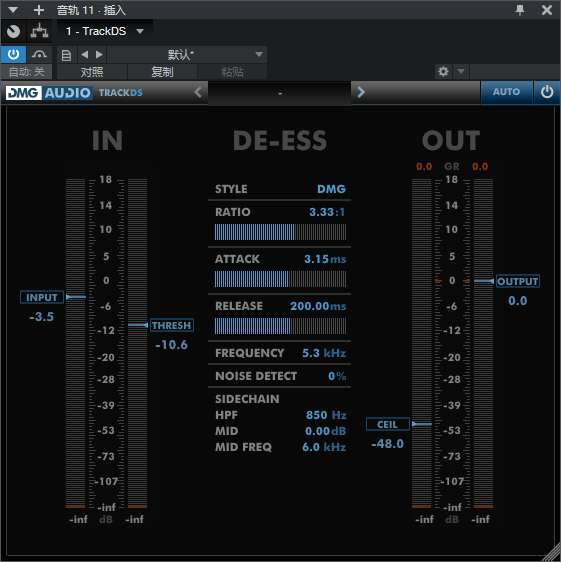Click the DMG Audio logo

click(49, 93)
